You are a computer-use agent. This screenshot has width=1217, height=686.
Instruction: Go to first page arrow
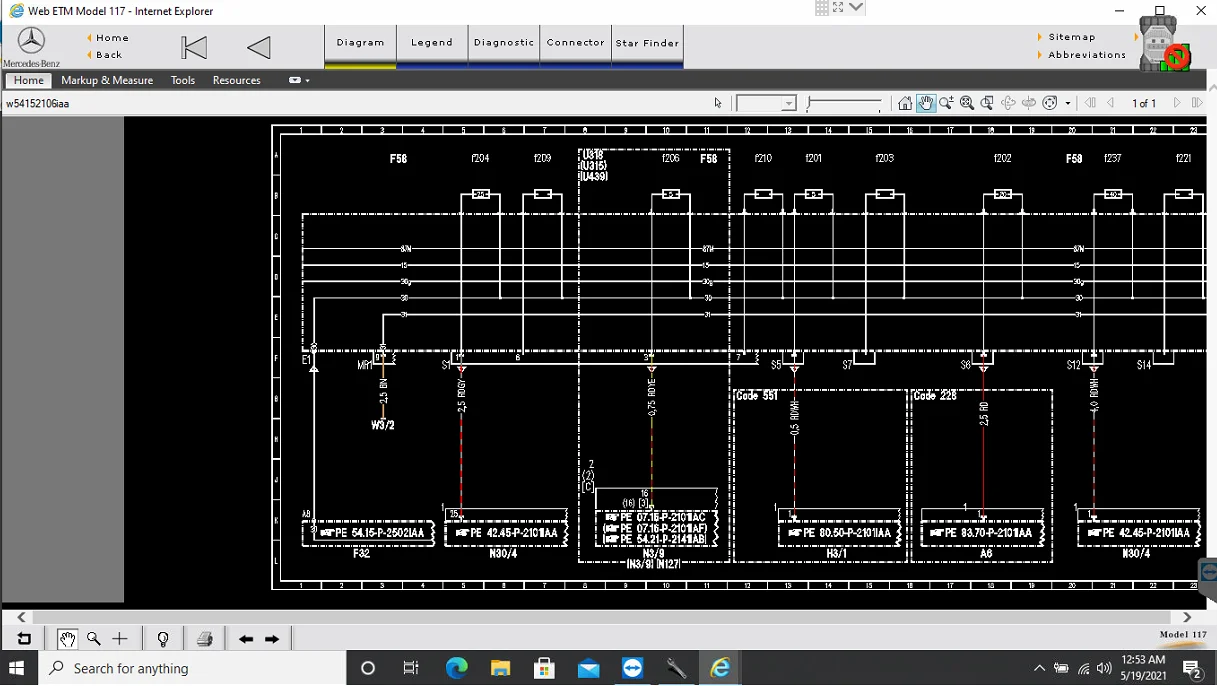point(1090,103)
